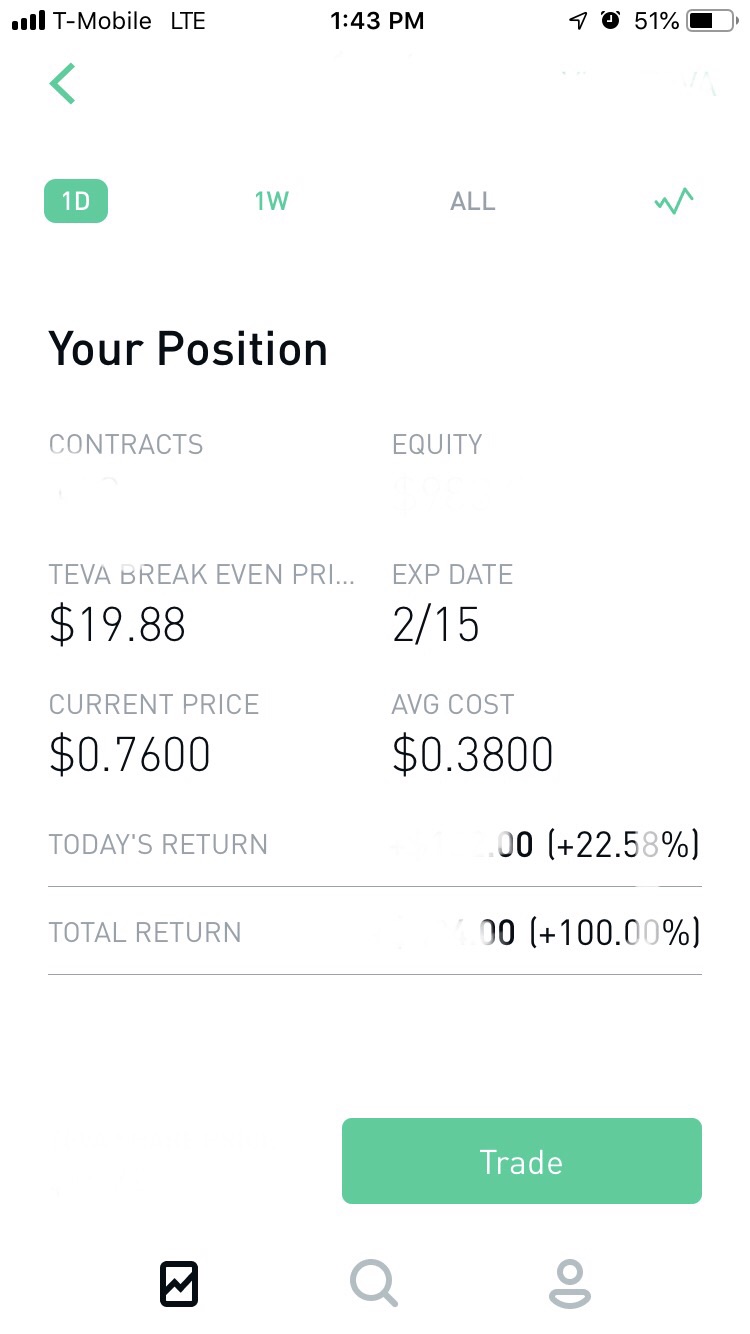Tap the battery indicator icon

point(711,21)
